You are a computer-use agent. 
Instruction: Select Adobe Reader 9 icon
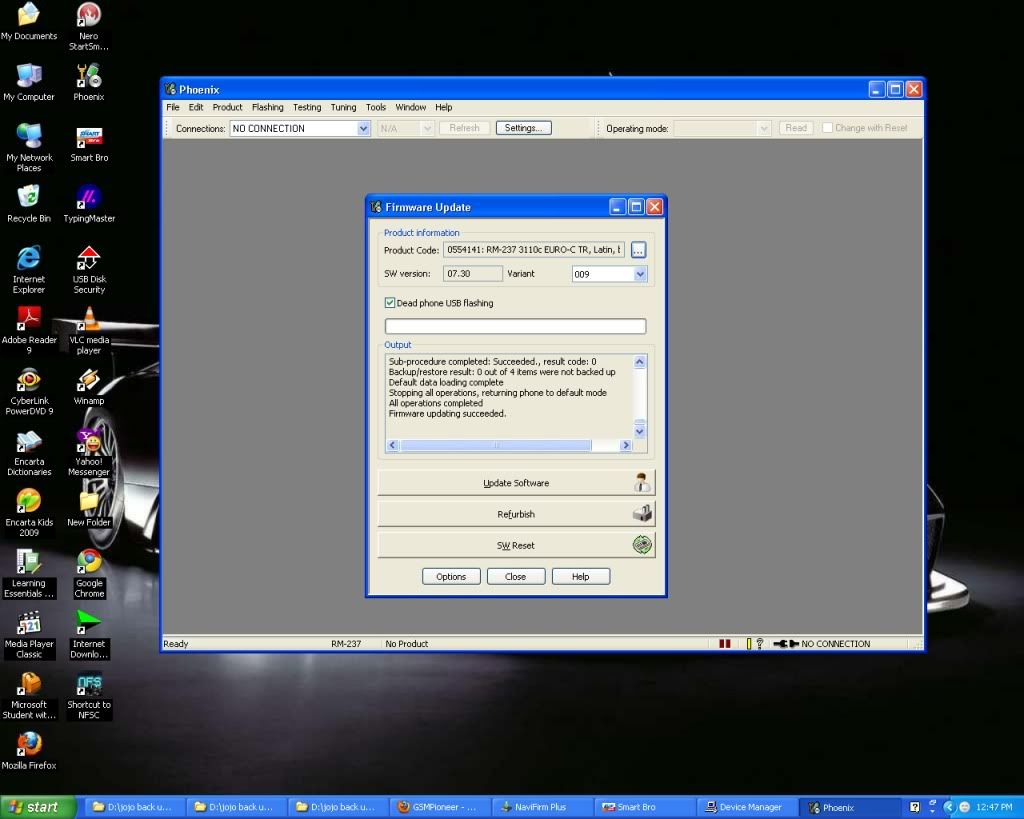pos(29,330)
